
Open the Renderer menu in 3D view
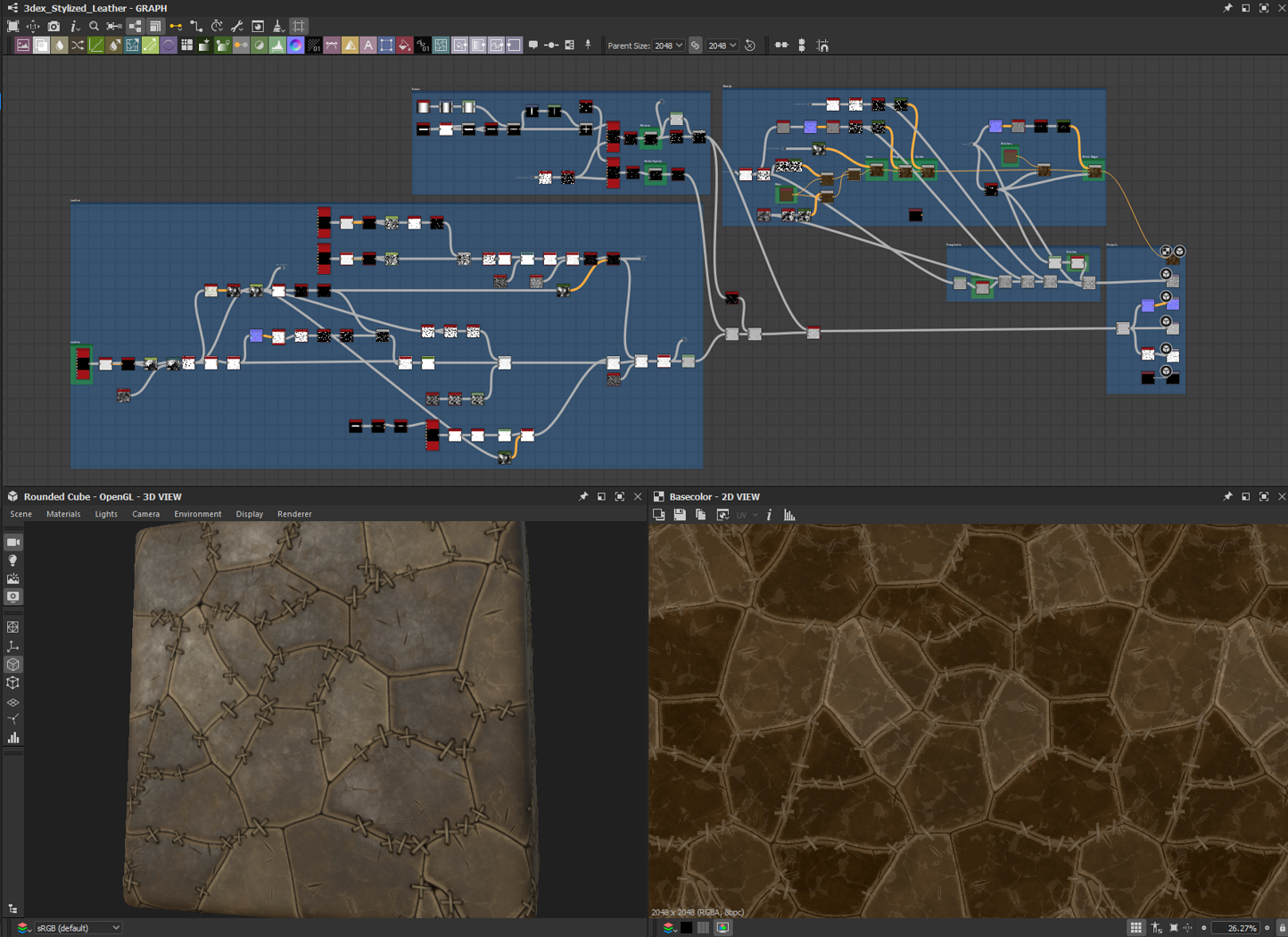(294, 514)
